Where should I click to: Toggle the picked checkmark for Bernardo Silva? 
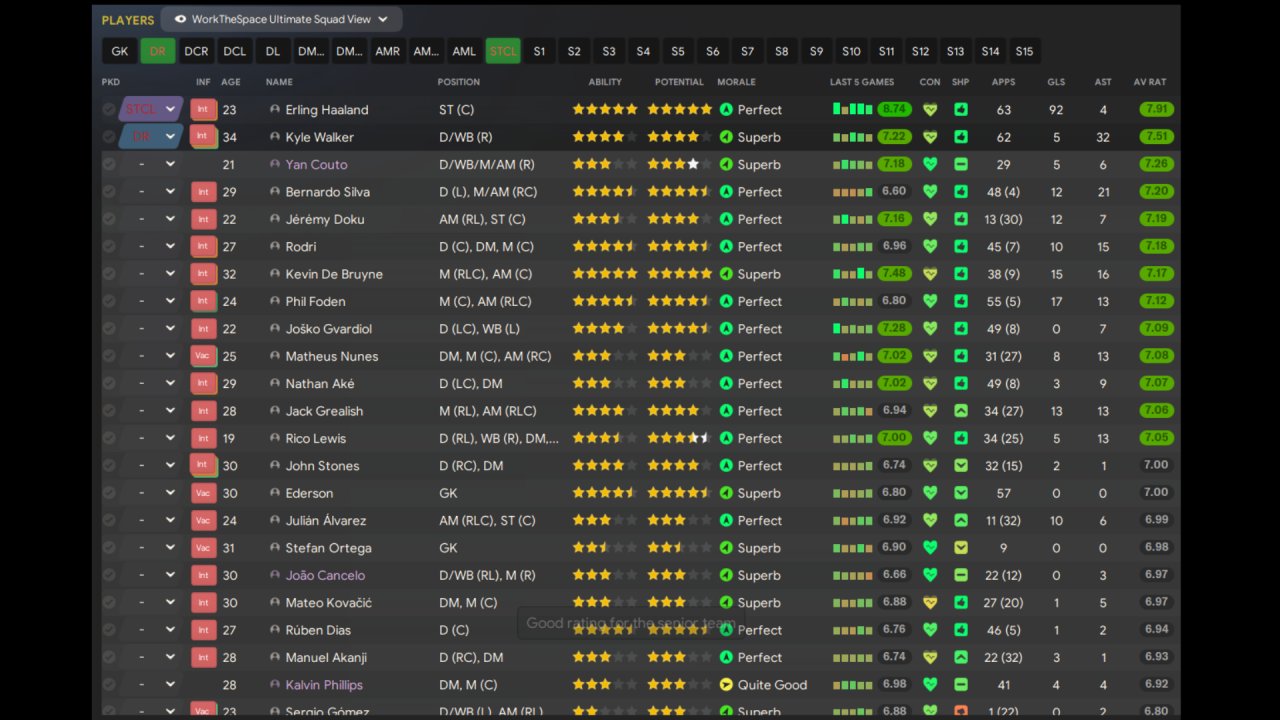click(109, 191)
